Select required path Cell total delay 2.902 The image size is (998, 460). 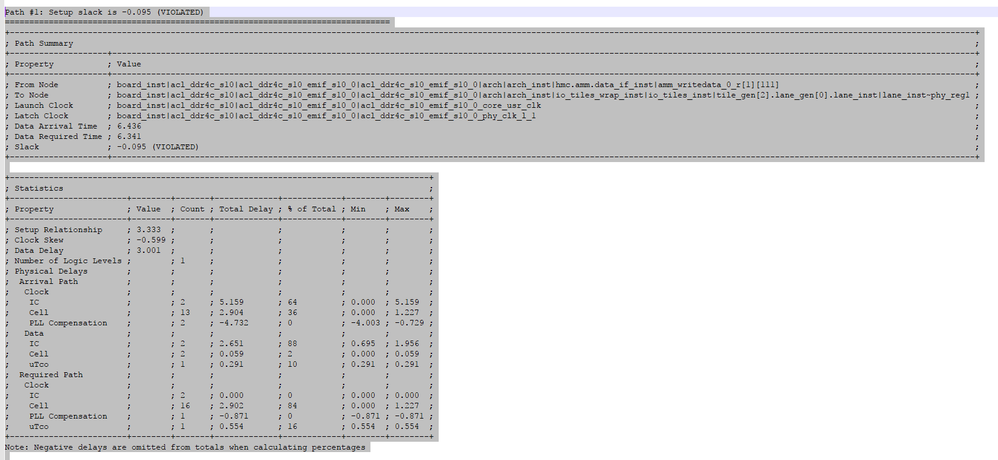coord(232,405)
